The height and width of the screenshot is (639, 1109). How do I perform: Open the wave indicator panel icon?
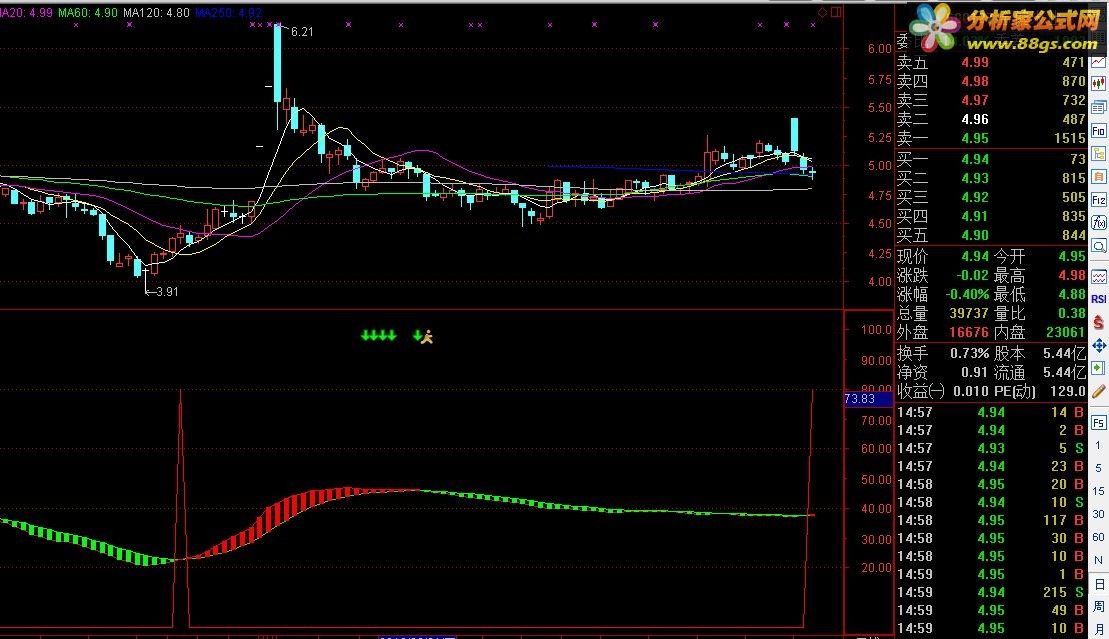[x=1098, y=277]
